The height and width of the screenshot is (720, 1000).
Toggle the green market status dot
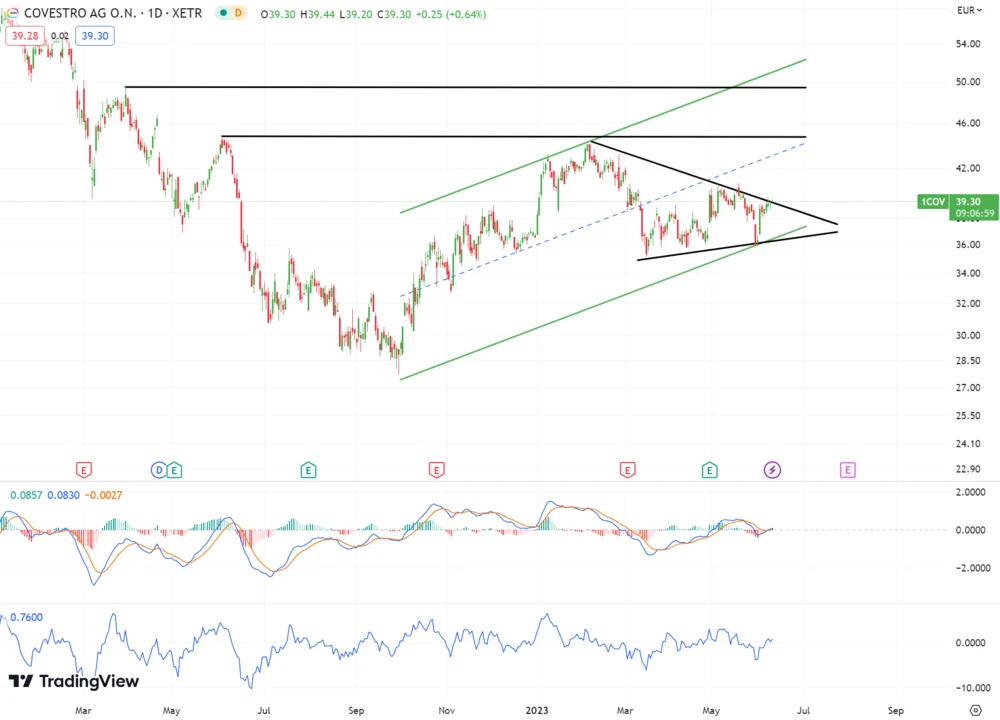[223, 13]
